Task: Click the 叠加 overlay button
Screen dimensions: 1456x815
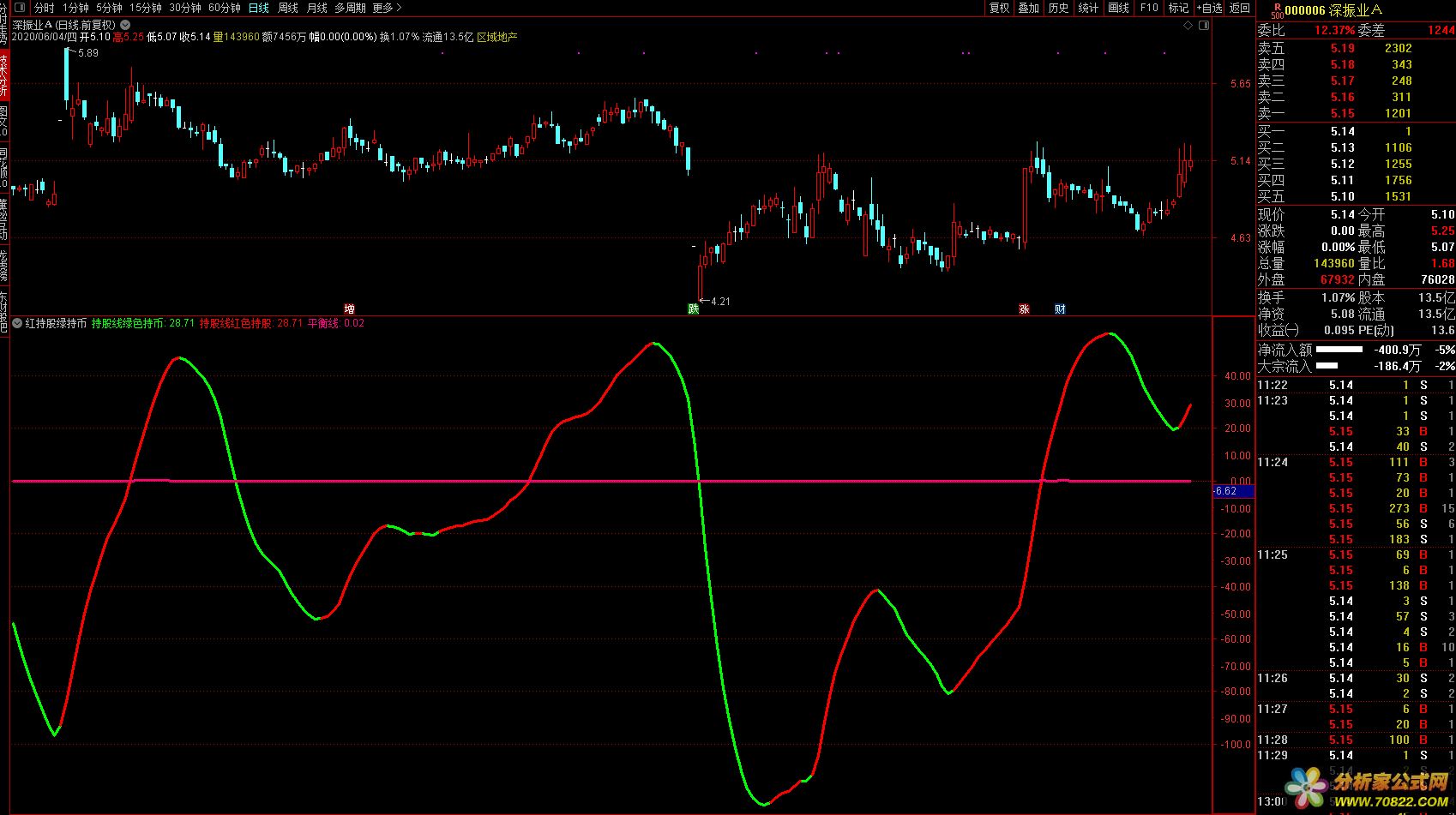Action: pyautogui.click(x=1028, y=8)
